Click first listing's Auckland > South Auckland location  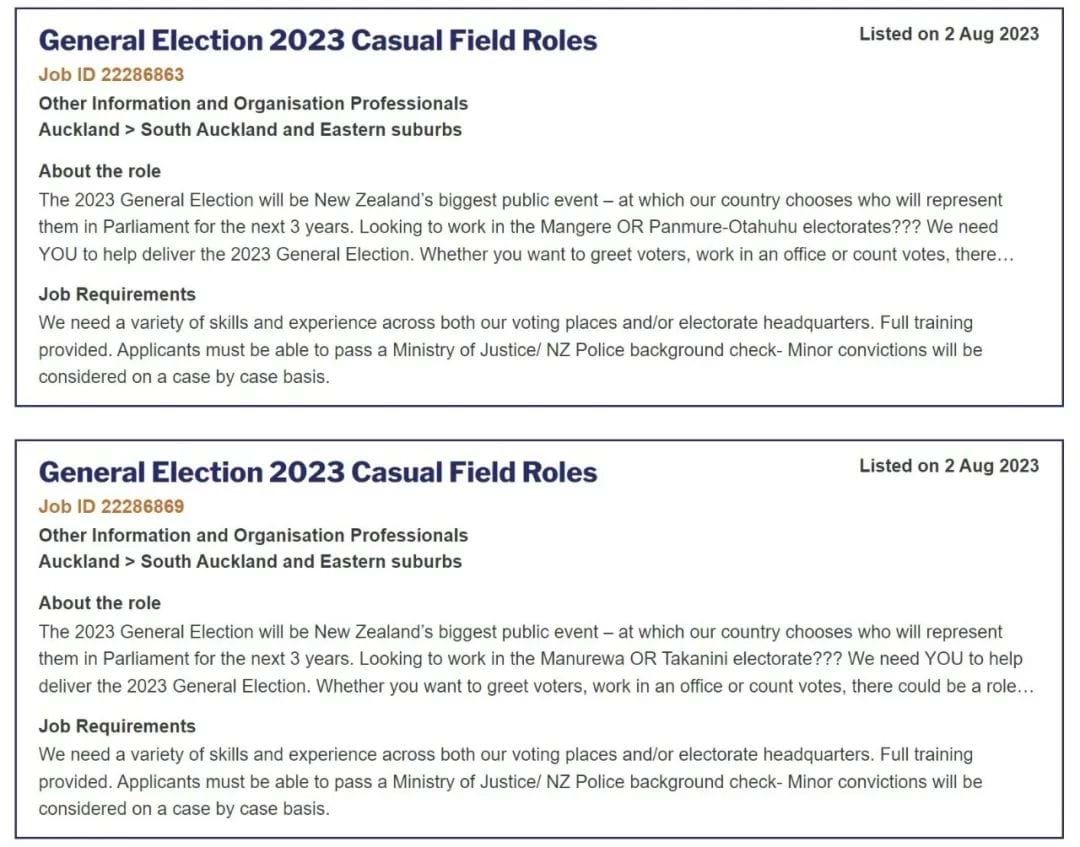(250, 129)
